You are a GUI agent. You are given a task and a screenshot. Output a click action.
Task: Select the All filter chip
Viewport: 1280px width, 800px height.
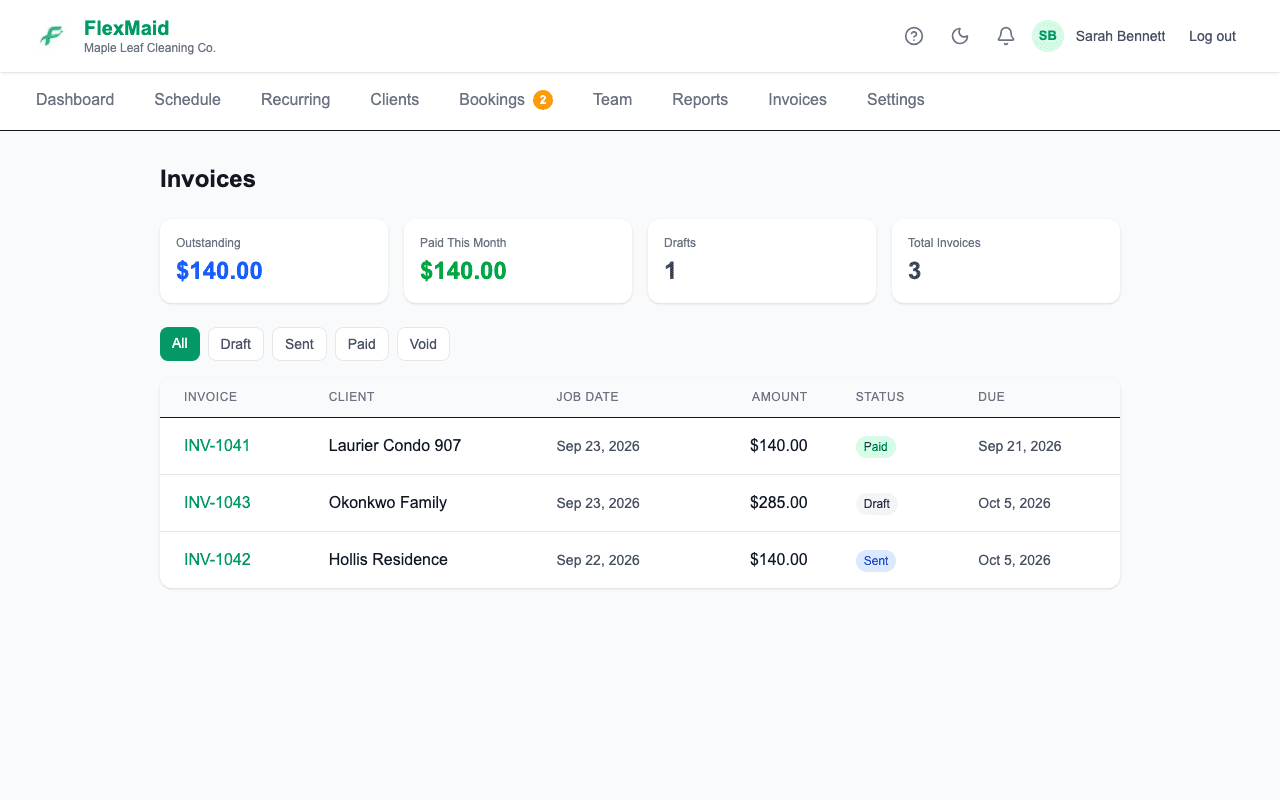pyautogui.click(x=180, y=344)
